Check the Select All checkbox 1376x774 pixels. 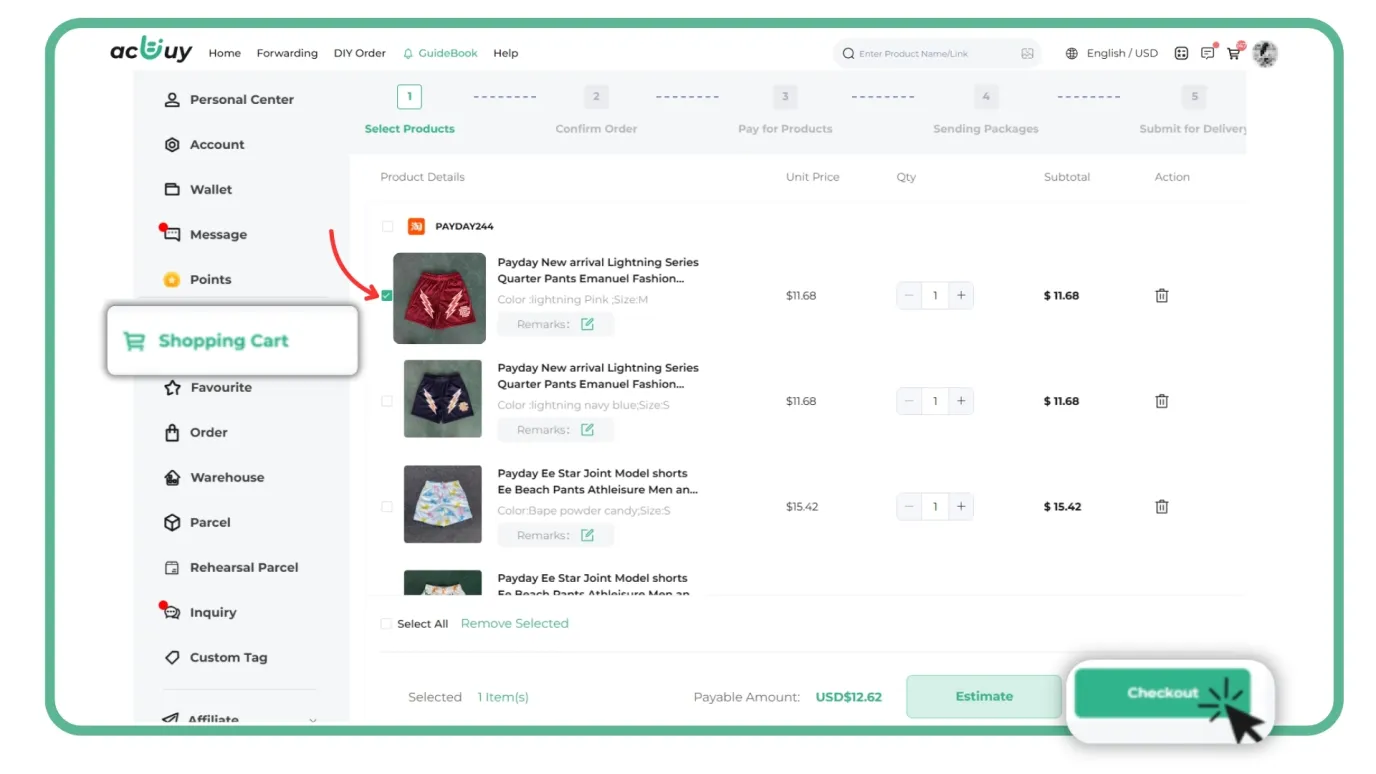386,624
